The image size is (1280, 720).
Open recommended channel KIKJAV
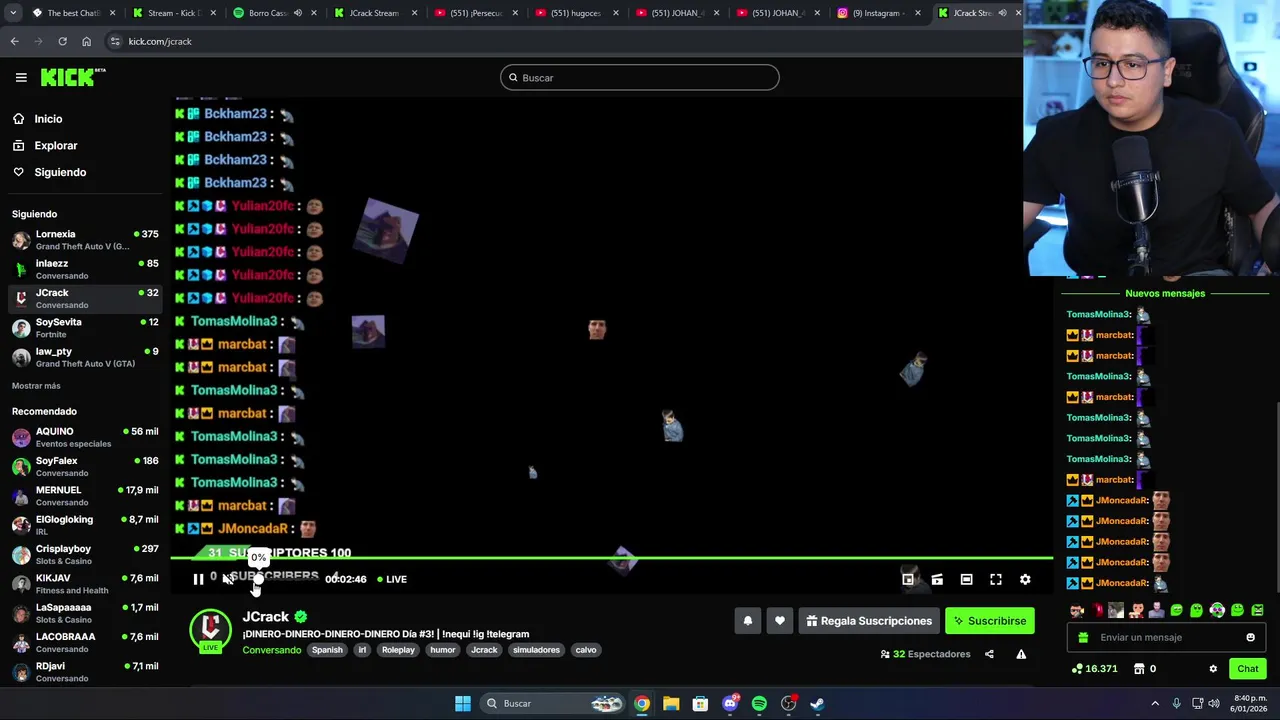tap(85, 584)
